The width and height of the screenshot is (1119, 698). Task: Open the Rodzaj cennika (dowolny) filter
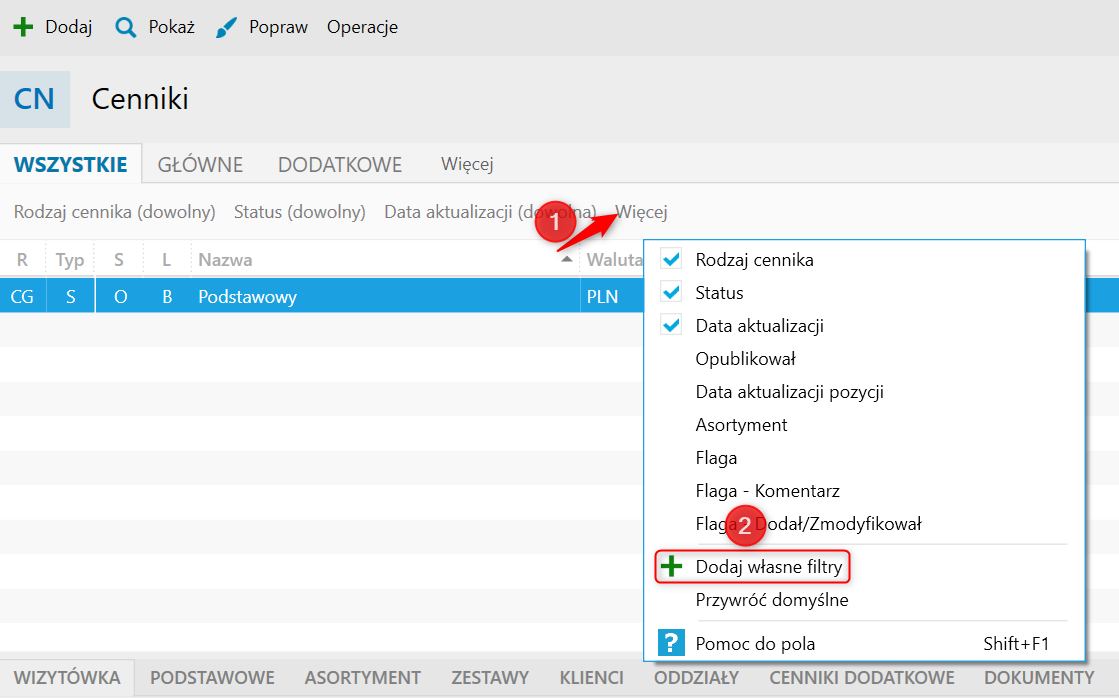pyautogui.click(x=114, y=212)
